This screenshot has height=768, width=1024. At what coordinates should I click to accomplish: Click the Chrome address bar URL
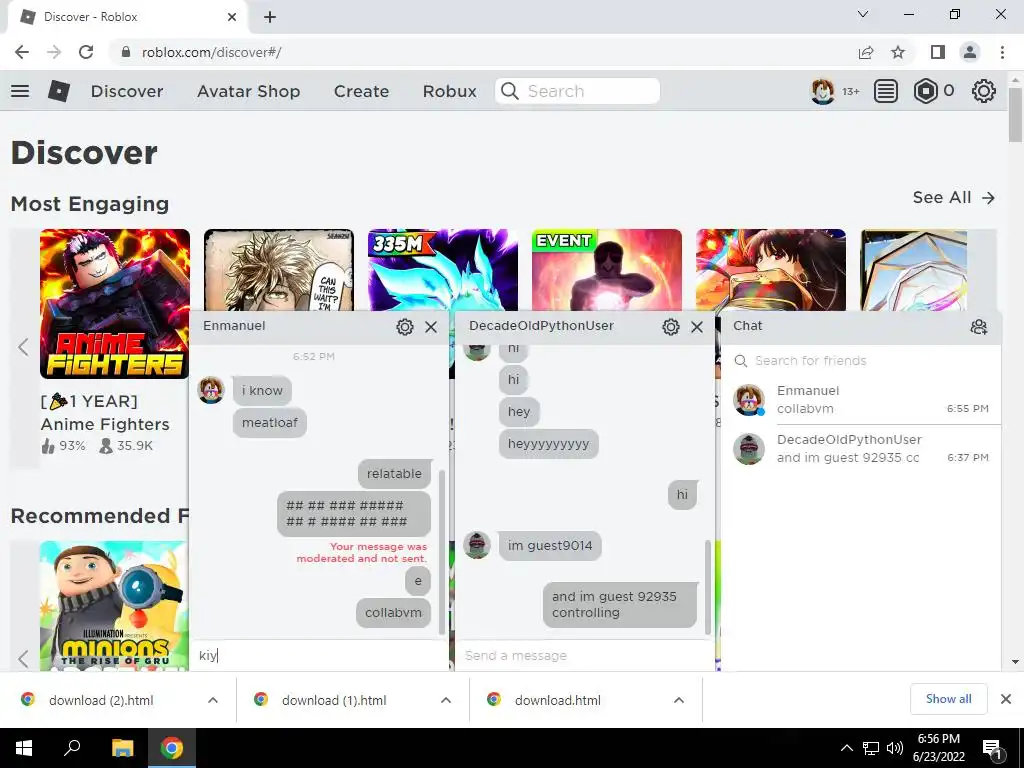click(x=211, y=52)
